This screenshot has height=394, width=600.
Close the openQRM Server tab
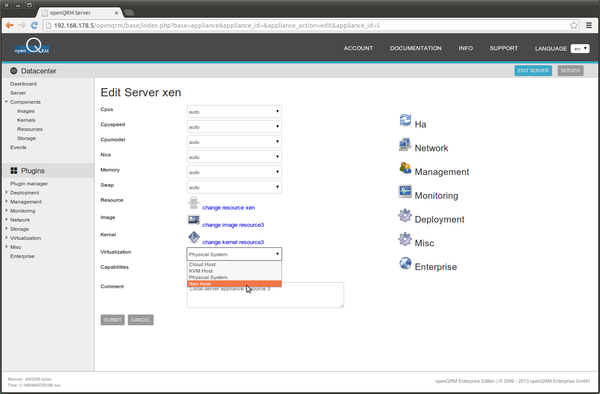[116, 13]
